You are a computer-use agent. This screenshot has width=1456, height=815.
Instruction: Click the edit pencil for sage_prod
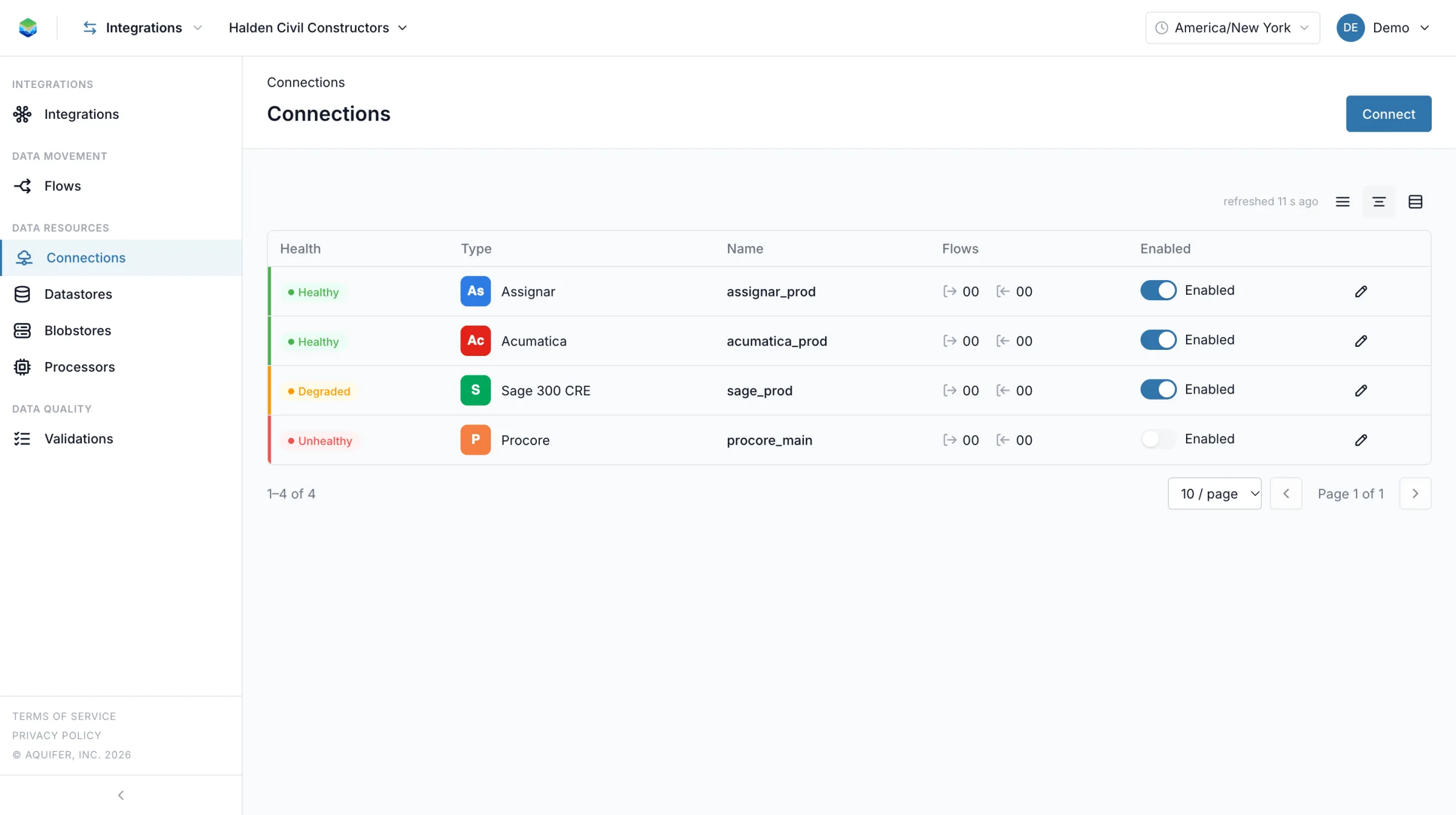(1361, 391)
